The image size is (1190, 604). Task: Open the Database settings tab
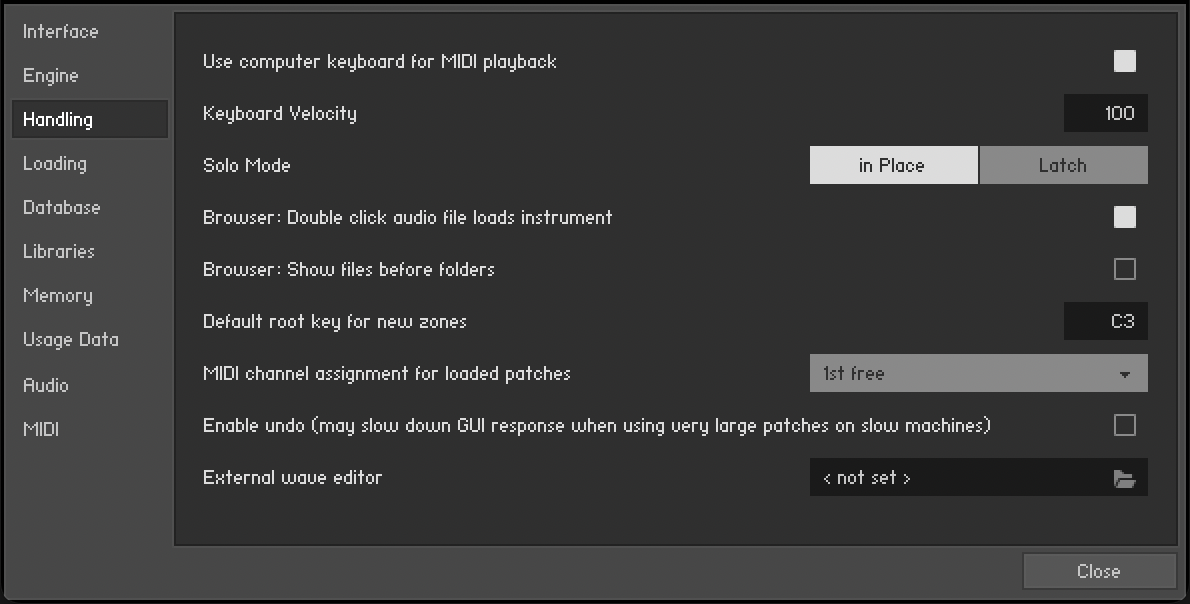(62, 208)
